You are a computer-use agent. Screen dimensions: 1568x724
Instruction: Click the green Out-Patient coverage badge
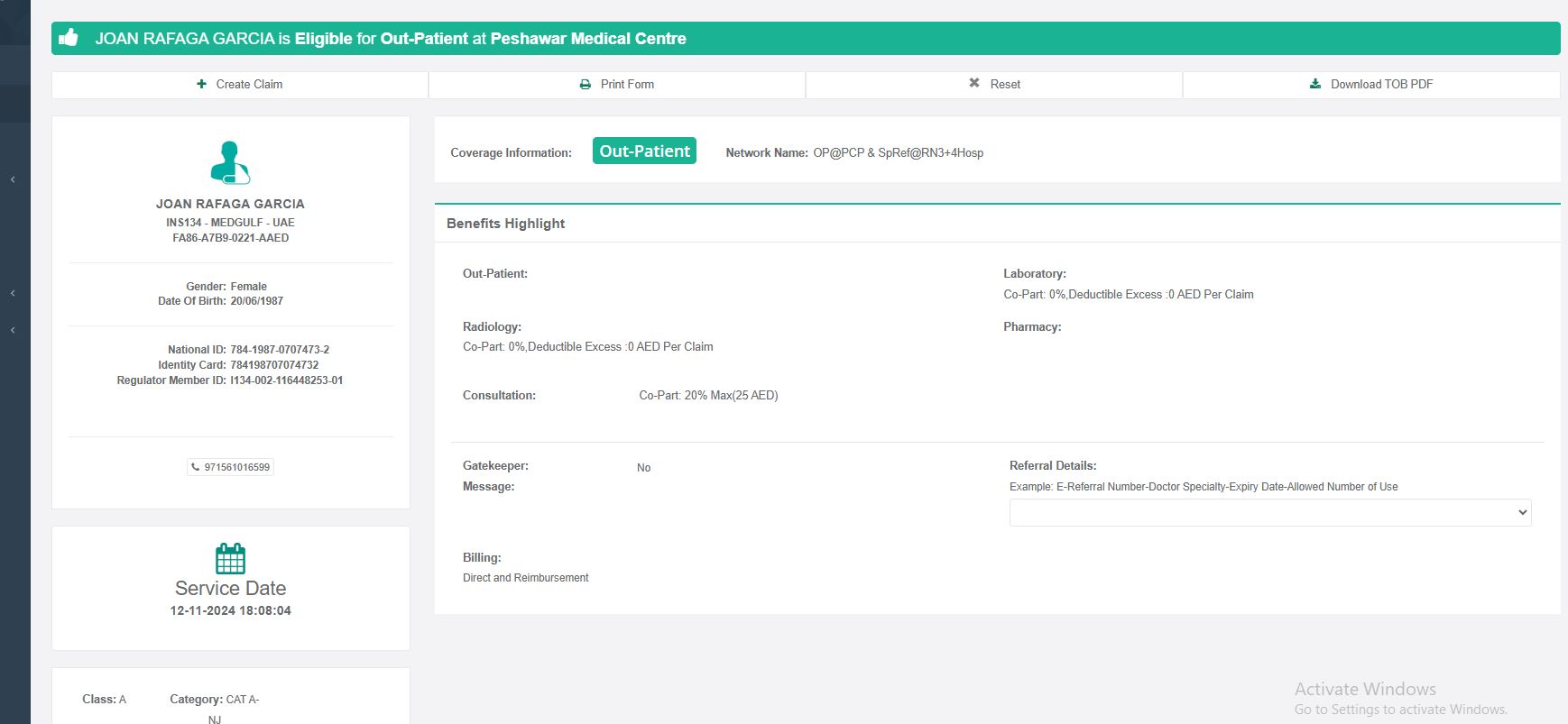point(644,151)
